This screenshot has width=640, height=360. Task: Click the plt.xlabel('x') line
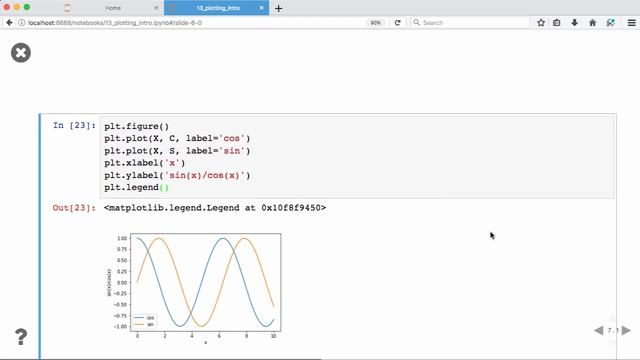(144, 163)
